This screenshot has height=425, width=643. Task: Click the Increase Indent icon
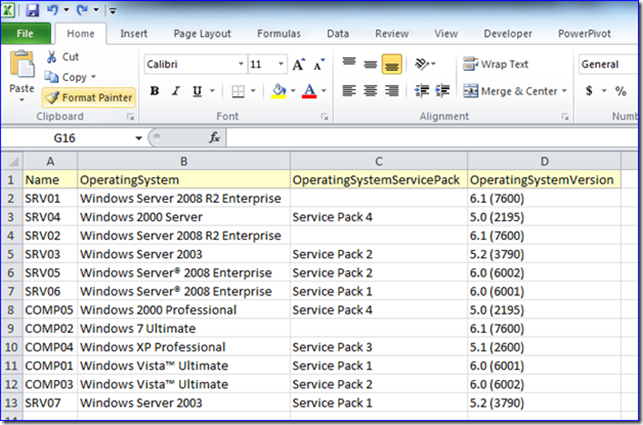click(442, 91)
